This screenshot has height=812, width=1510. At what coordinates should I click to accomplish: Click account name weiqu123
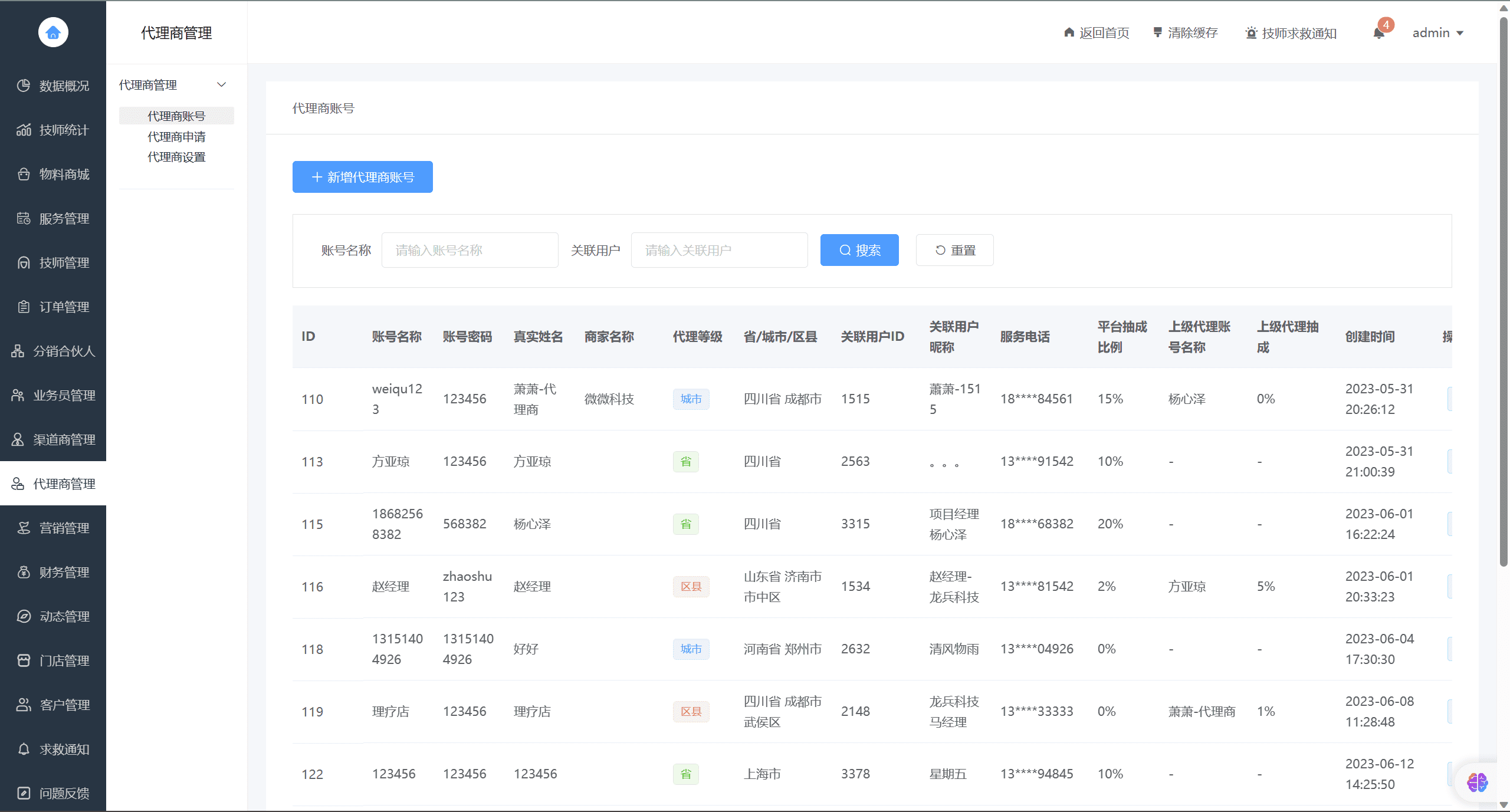(x=398, y=399)
